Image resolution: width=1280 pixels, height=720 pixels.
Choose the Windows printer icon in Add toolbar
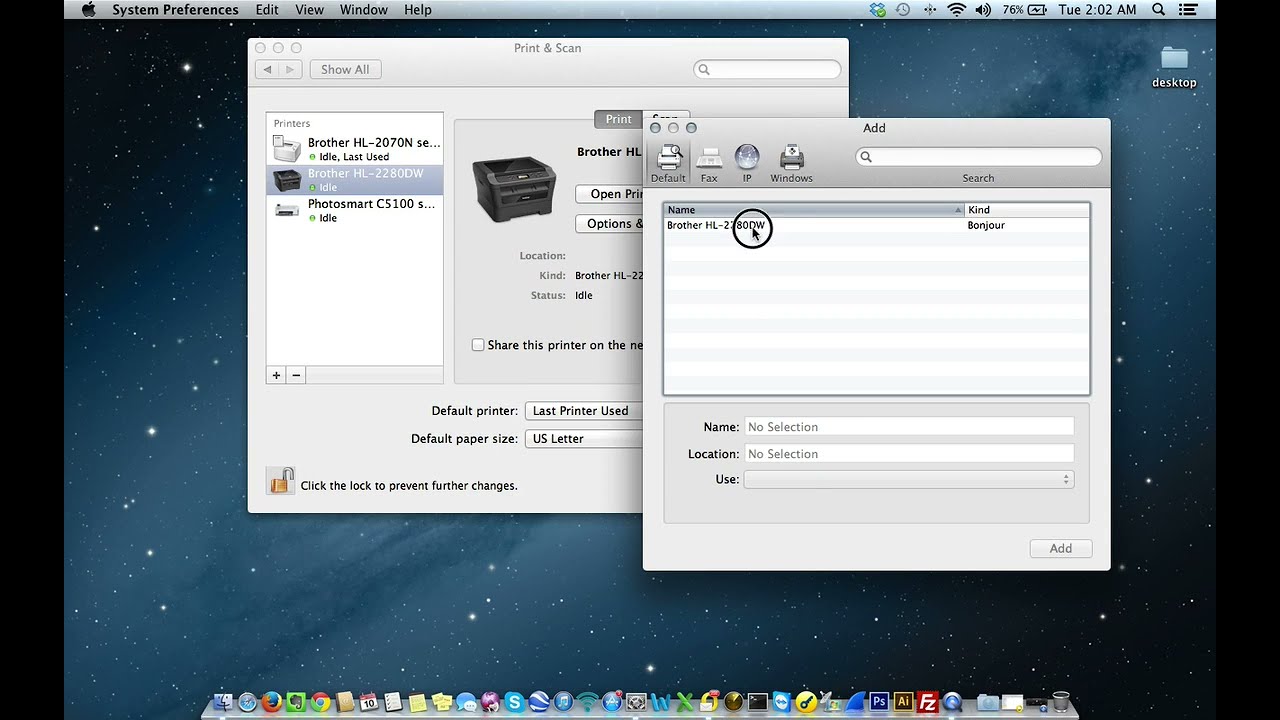[791, 164]
